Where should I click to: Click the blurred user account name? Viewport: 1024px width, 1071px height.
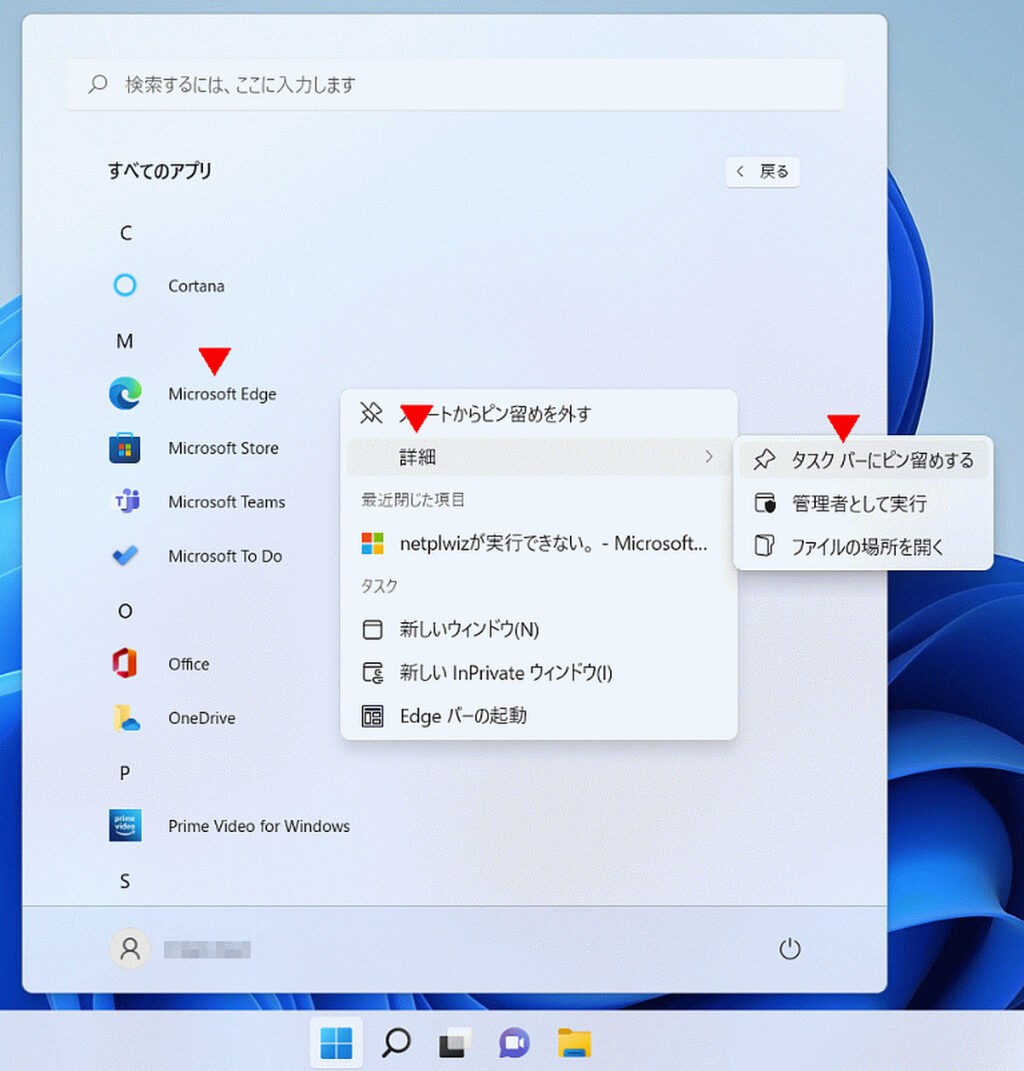coord(207,949)
